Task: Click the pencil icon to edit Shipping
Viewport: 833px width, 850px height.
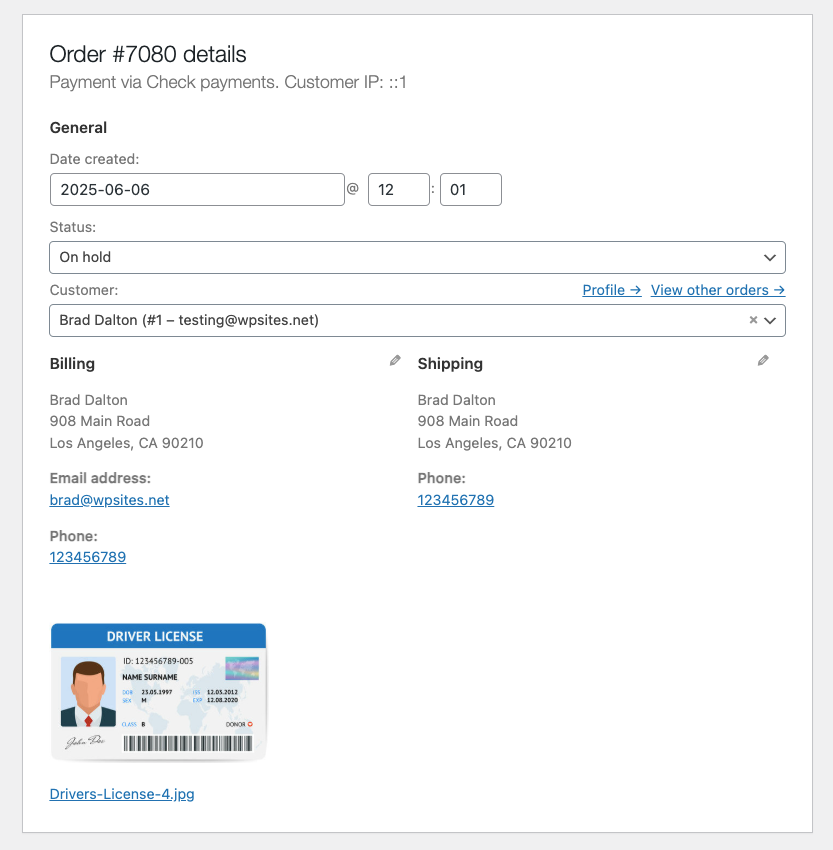Action: point(763,361)
